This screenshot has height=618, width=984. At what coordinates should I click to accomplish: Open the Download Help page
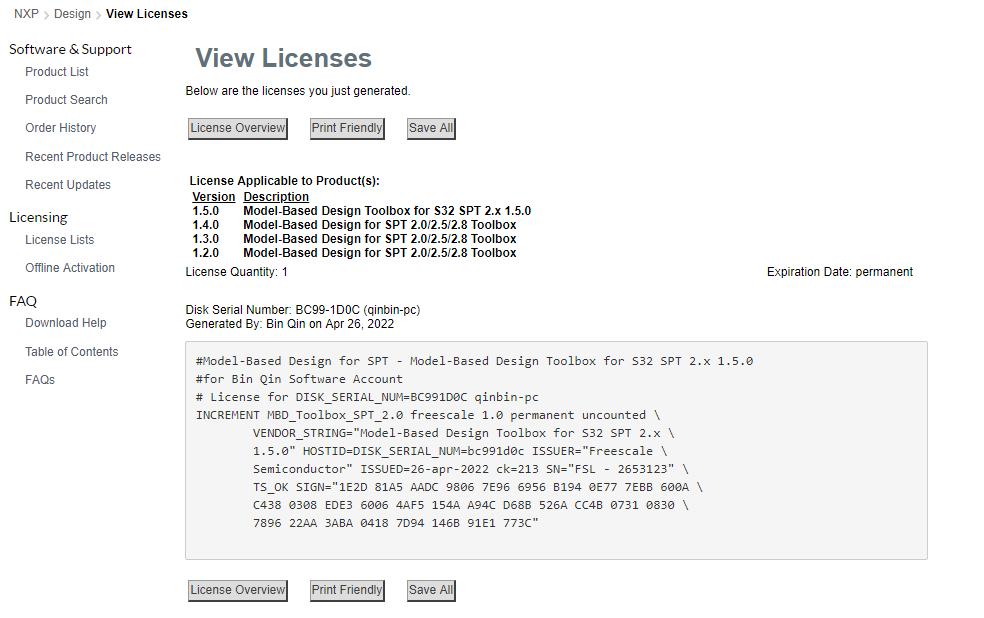pos(64,322)
